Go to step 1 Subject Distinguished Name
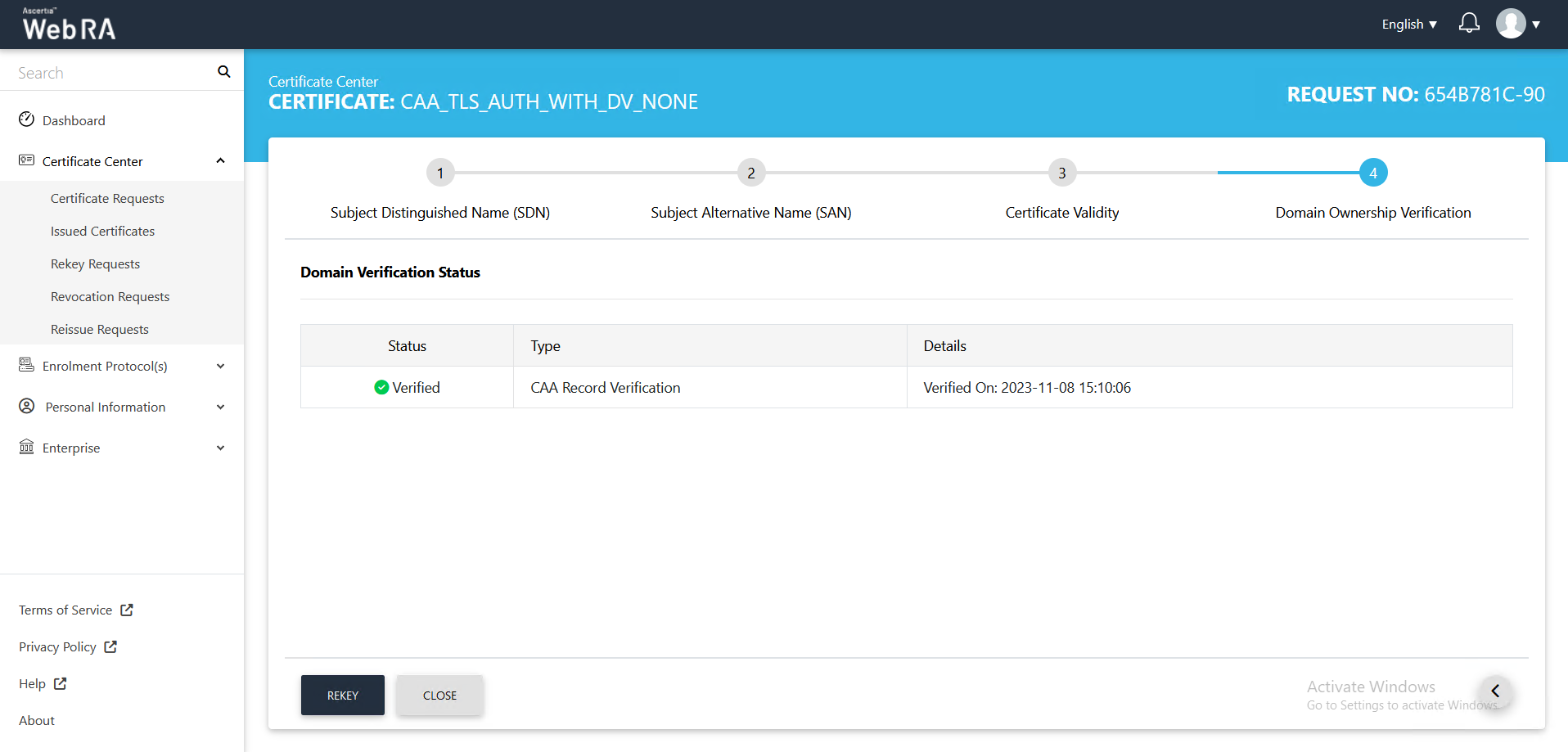The image size is (1568, 752). (x=440, y=173)
